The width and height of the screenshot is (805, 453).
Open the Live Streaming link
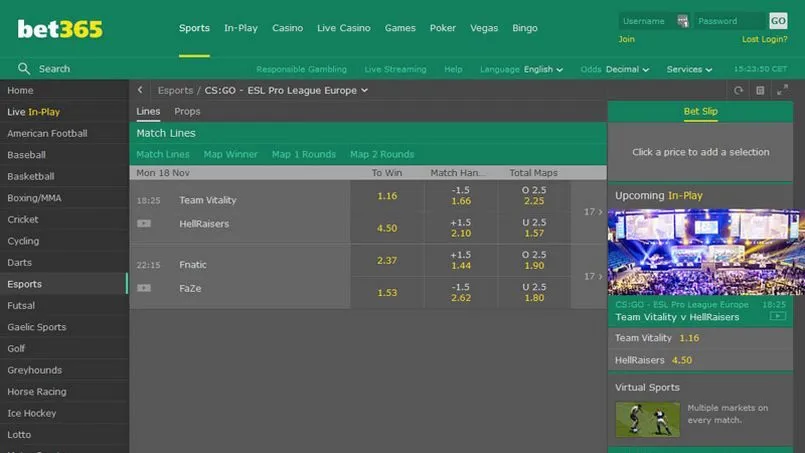(x=395, y=69)
